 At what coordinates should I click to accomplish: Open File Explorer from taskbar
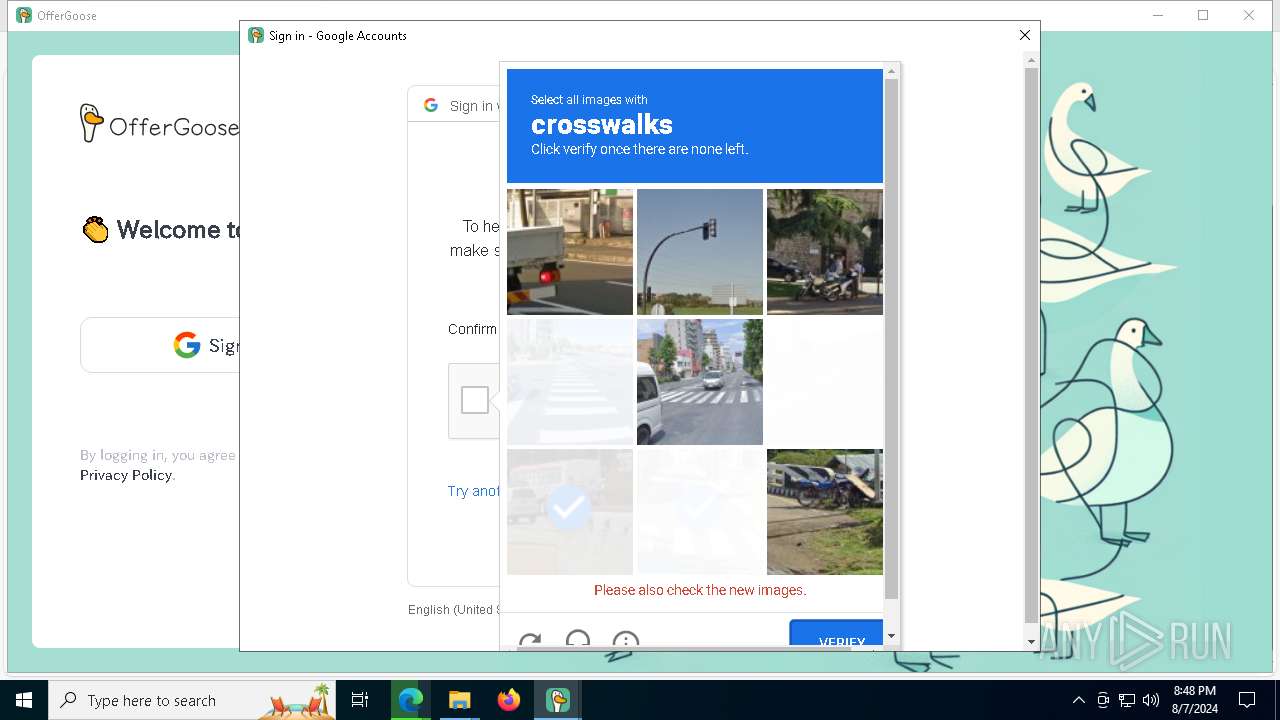[x=459, y=700]
